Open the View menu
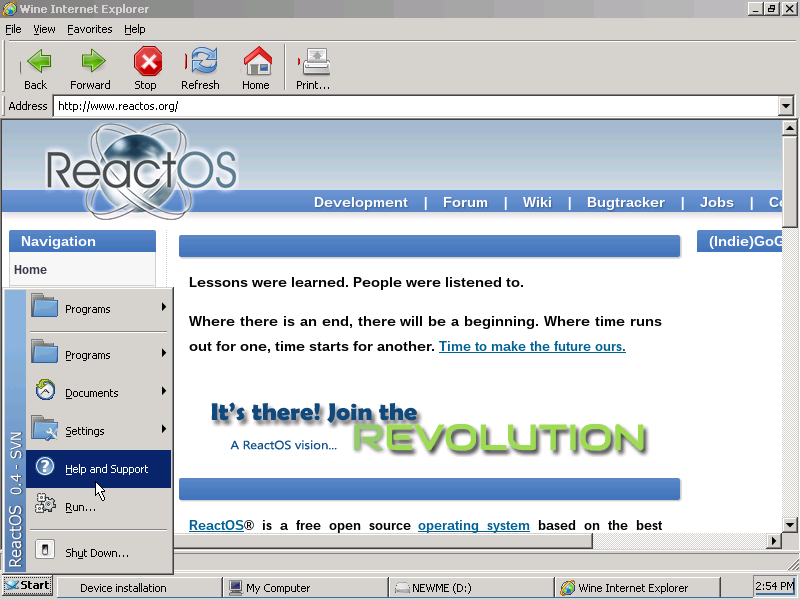 44,30
